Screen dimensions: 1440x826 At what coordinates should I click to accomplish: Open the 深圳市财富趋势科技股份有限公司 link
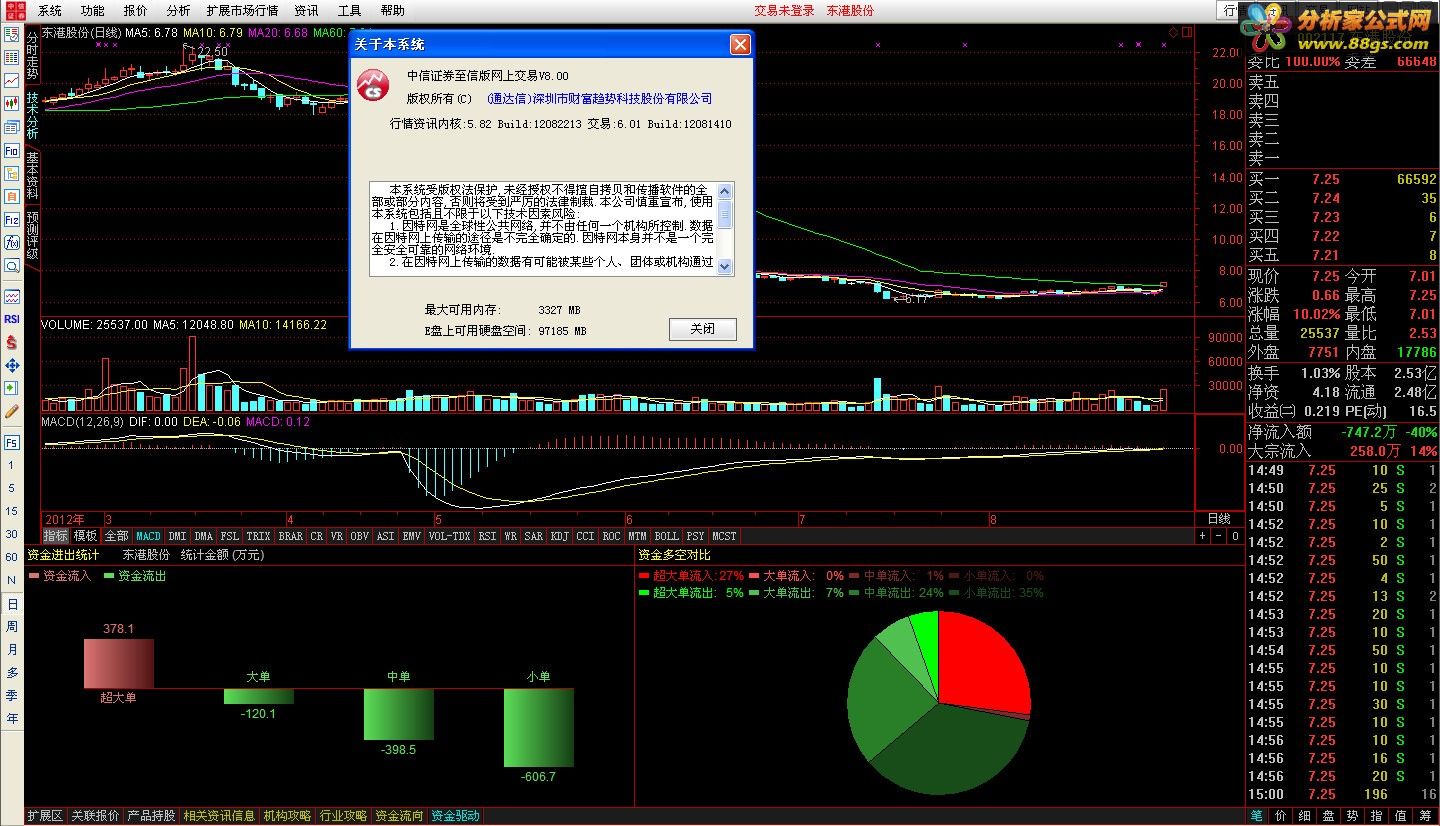pyautogui.click(x=600, y=99)
